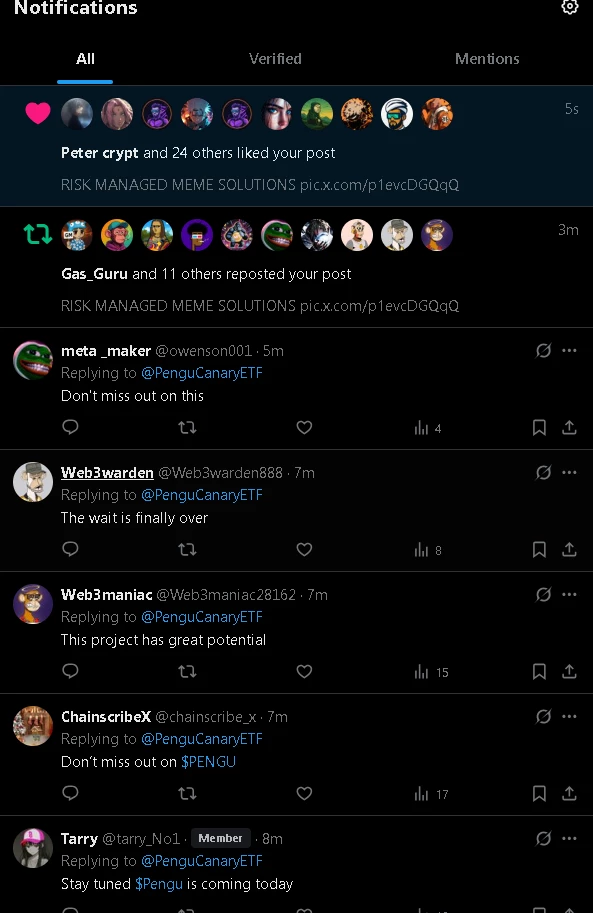Bookmark ChainscribeX's reply
This screenshot has width=593, height=913.
point(539,793)
